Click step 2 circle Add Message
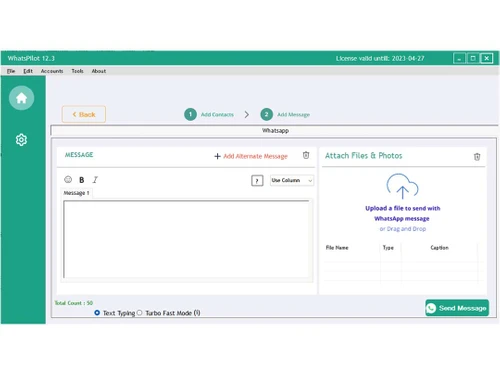 point(266,114)
